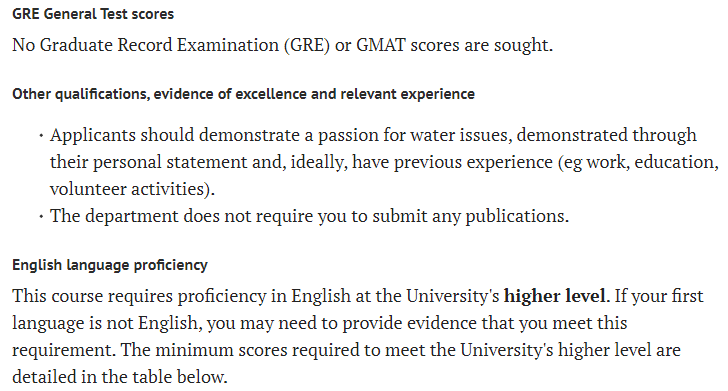Click 'University's higher level are' on third line
This screenshot has width=728, height=391.
pos(570,350)
